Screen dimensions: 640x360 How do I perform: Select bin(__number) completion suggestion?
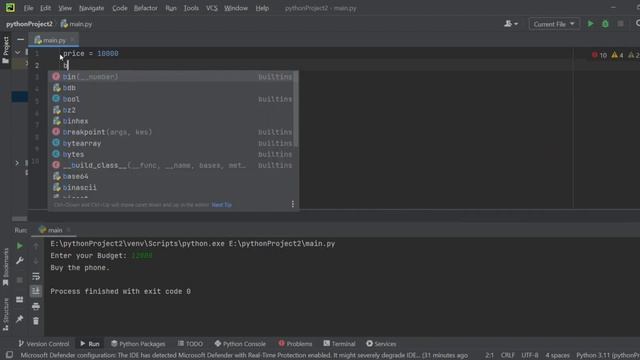171,76
